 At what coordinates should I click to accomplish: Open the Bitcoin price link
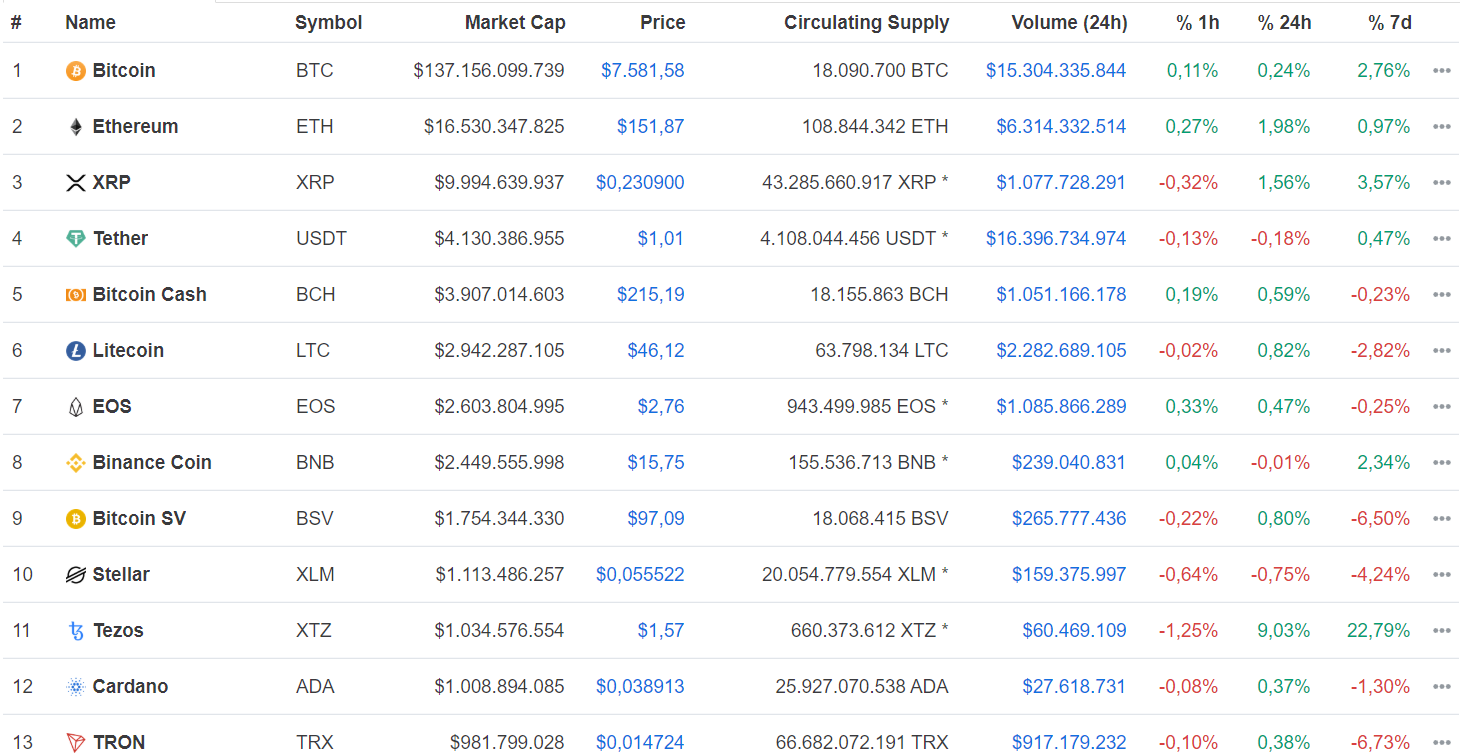[x=643, y=70]
